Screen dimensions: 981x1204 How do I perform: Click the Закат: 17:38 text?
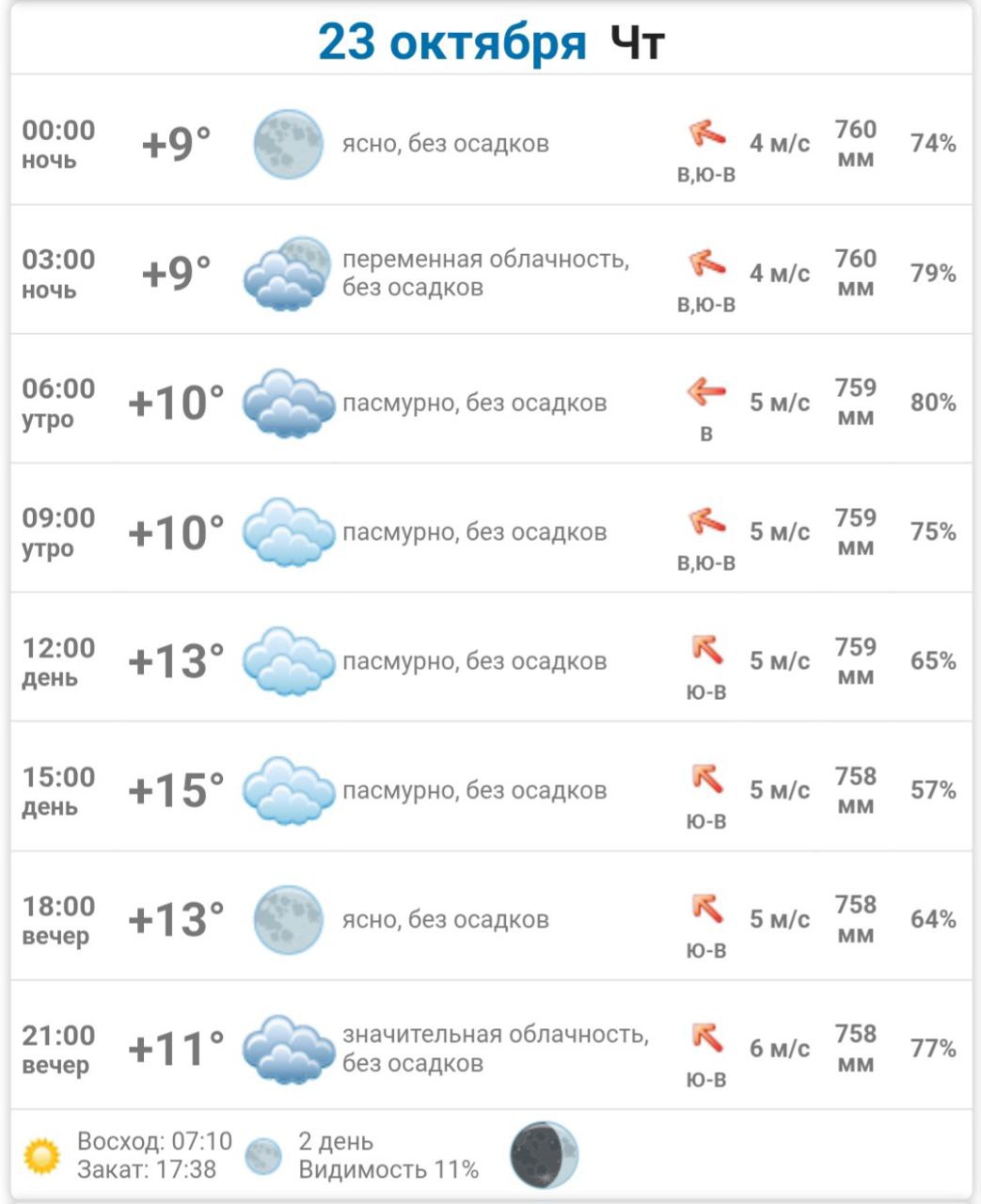point(147,1170)
